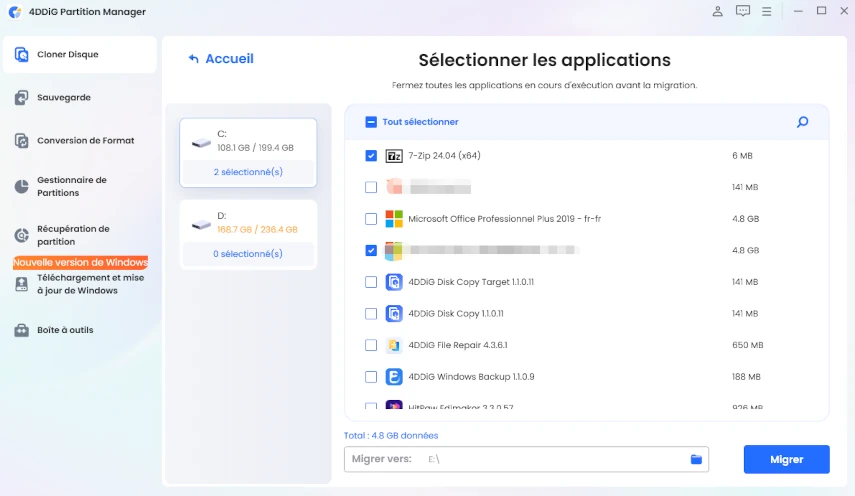
Task: Select the D: drive card
Action: coord(248,234)
